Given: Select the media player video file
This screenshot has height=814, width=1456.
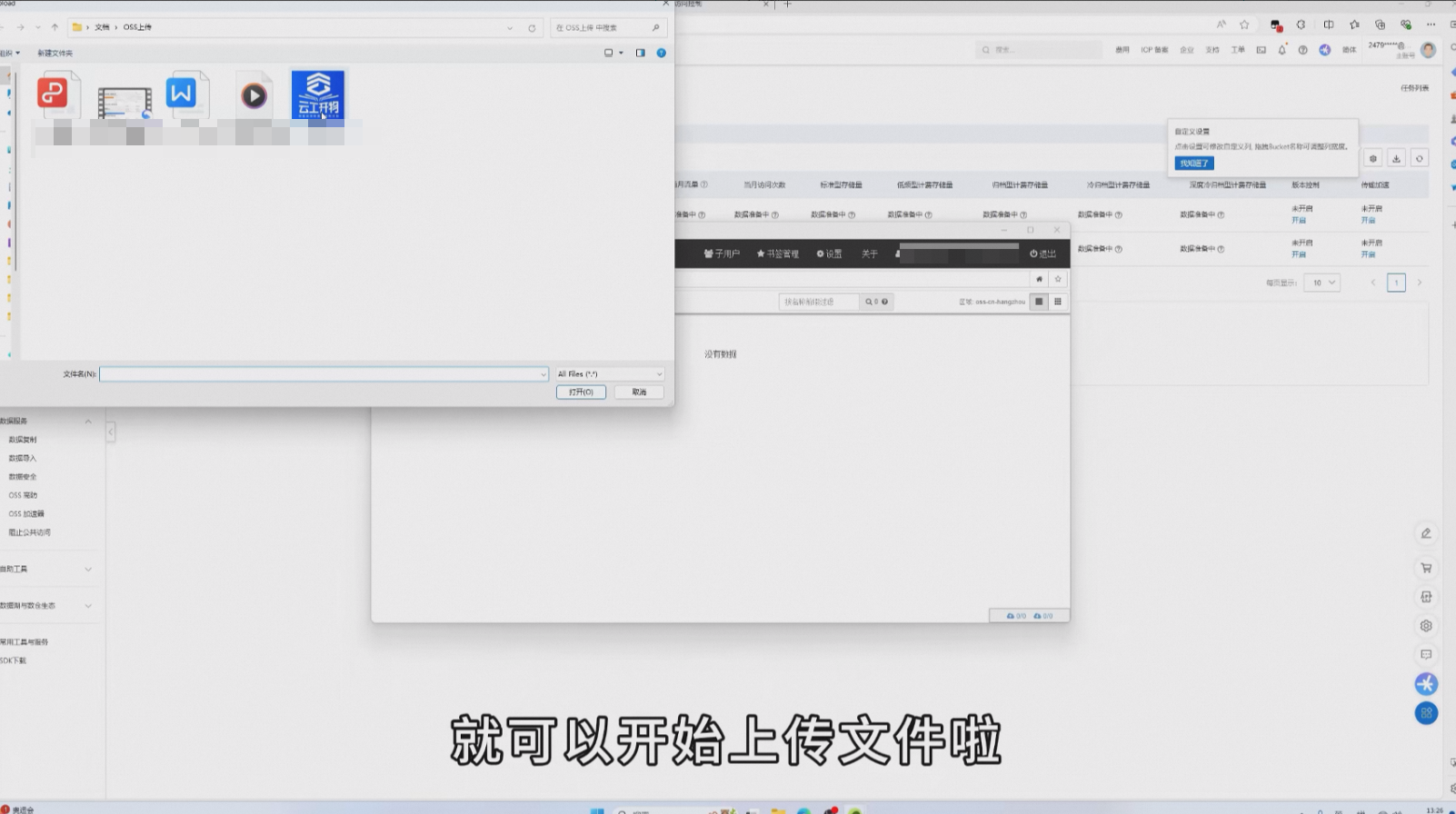Looking at the screenshot, I should (254, 95).
